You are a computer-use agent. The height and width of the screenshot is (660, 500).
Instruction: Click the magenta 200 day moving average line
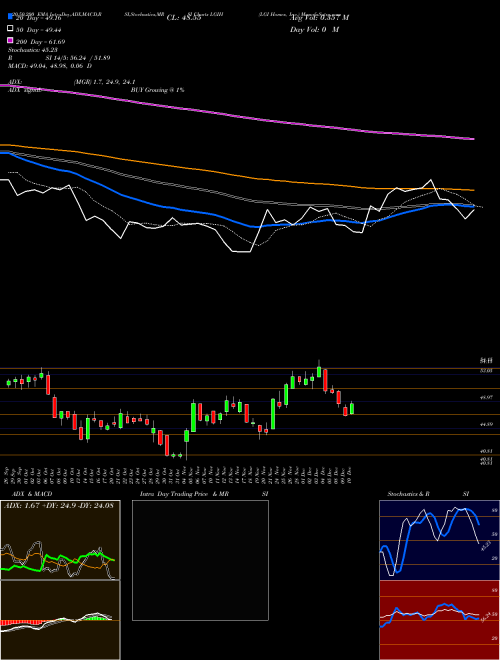236,115
